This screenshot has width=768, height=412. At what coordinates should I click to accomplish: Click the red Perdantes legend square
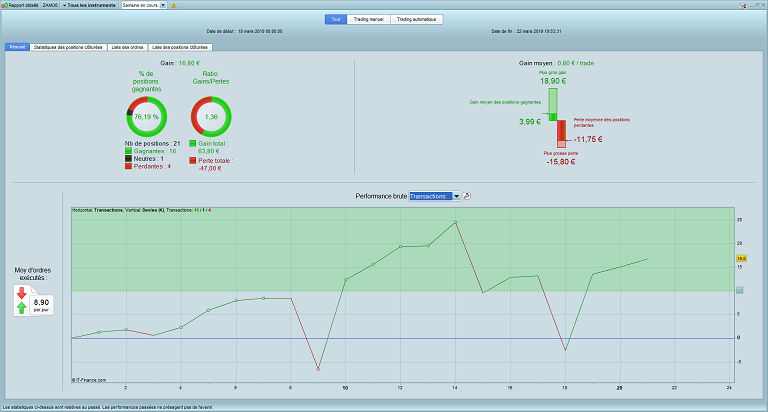[x=128, y=167]
